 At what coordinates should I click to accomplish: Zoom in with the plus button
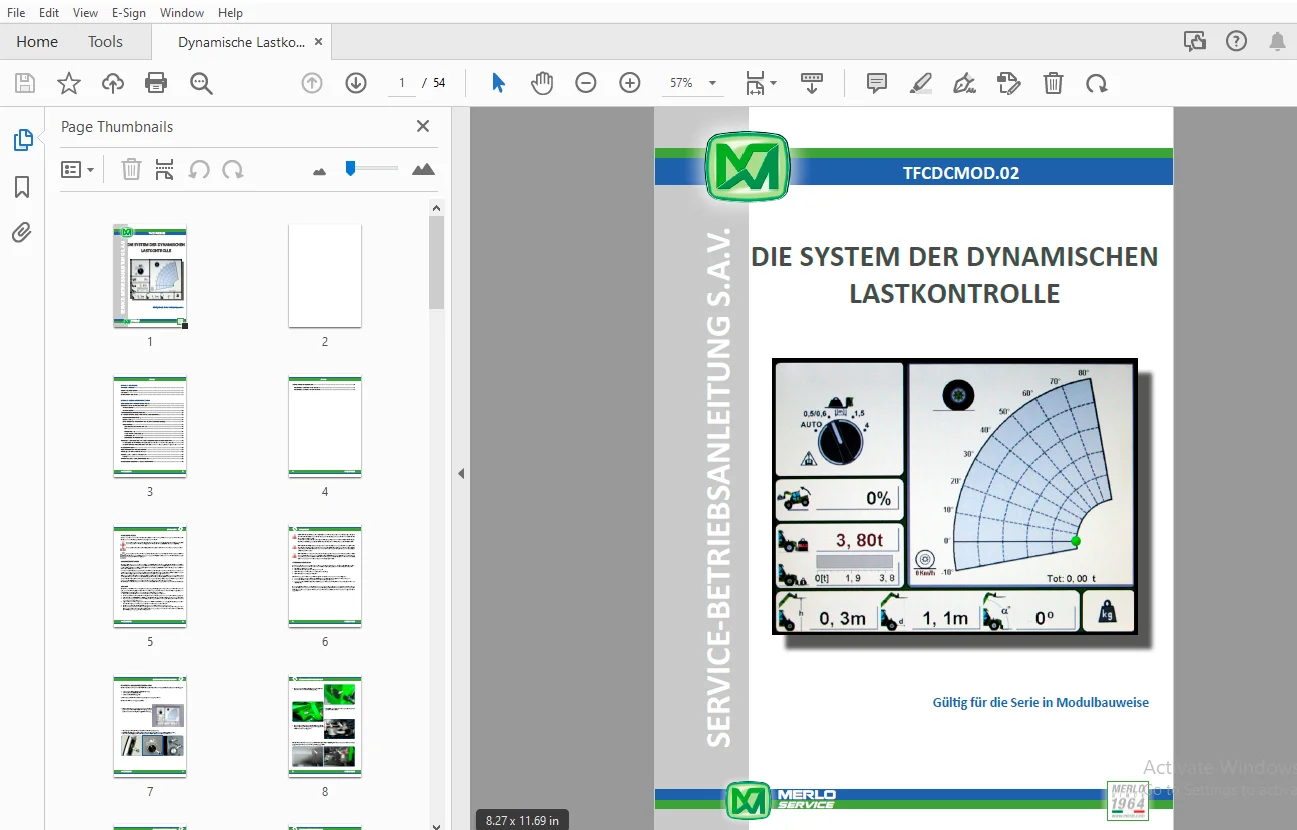pyautogui.click(x=630, y=83)
